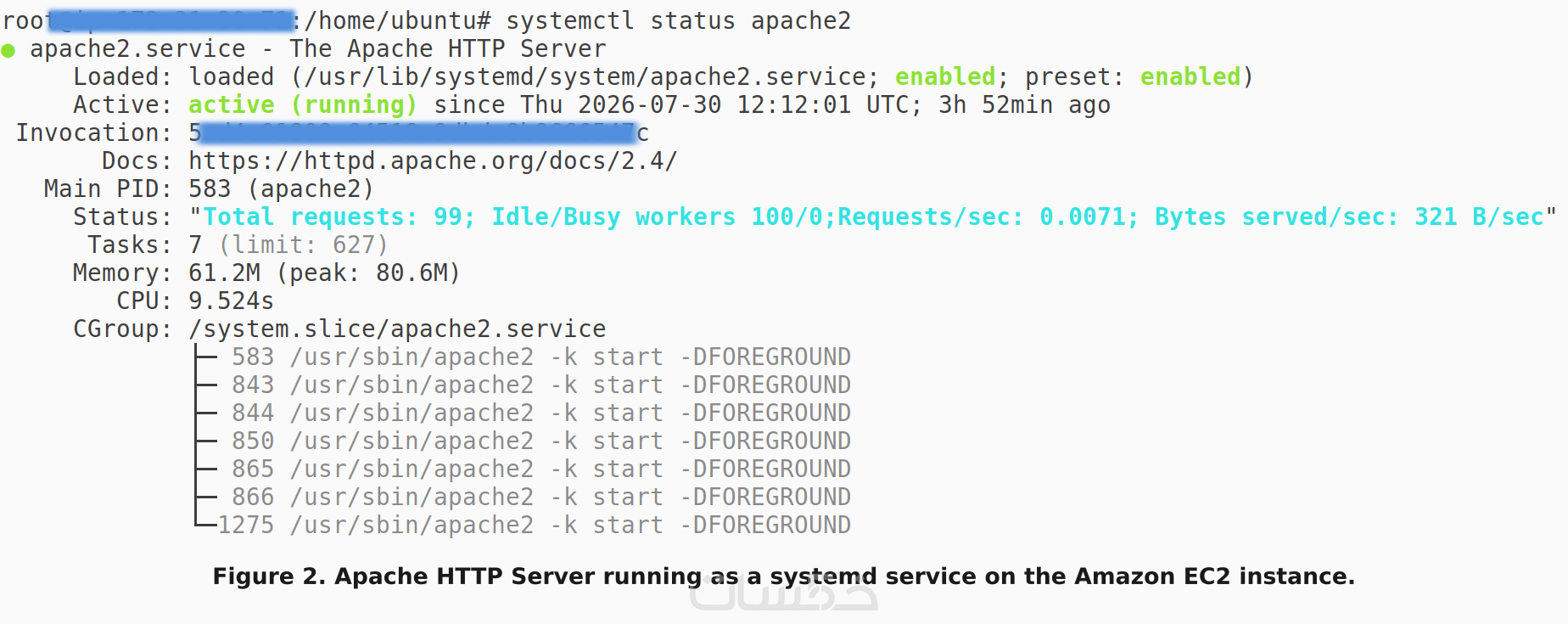Select 'apache2.service' in the header line
The image size is (1568, 624).
[x=137, y=49]
